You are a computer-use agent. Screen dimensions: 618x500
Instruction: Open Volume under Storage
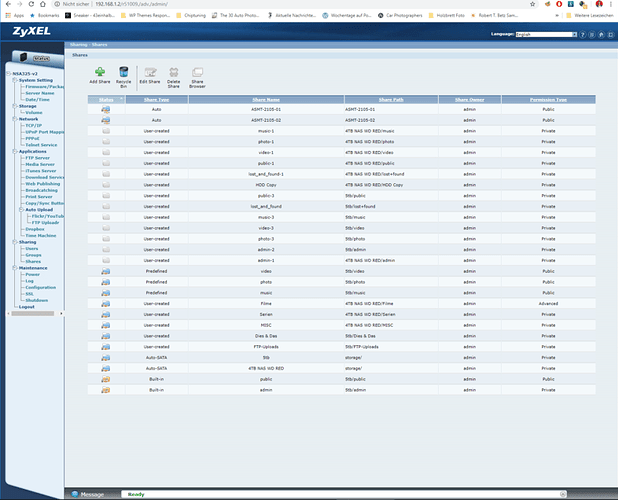point(34,113)
